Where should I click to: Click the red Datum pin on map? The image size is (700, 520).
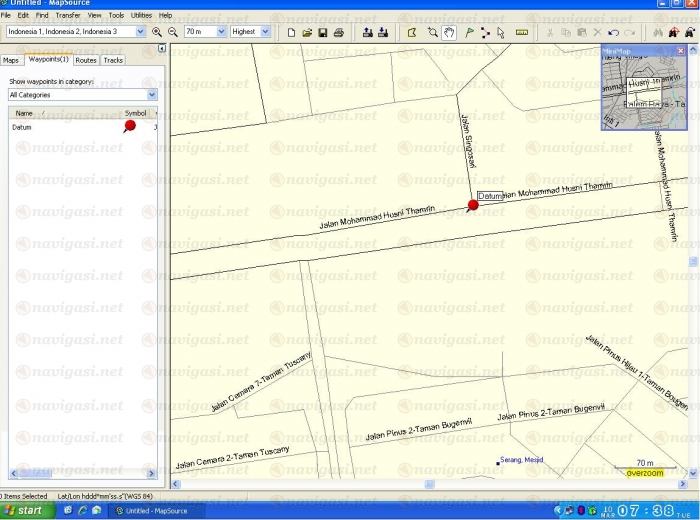coord(473,205)
